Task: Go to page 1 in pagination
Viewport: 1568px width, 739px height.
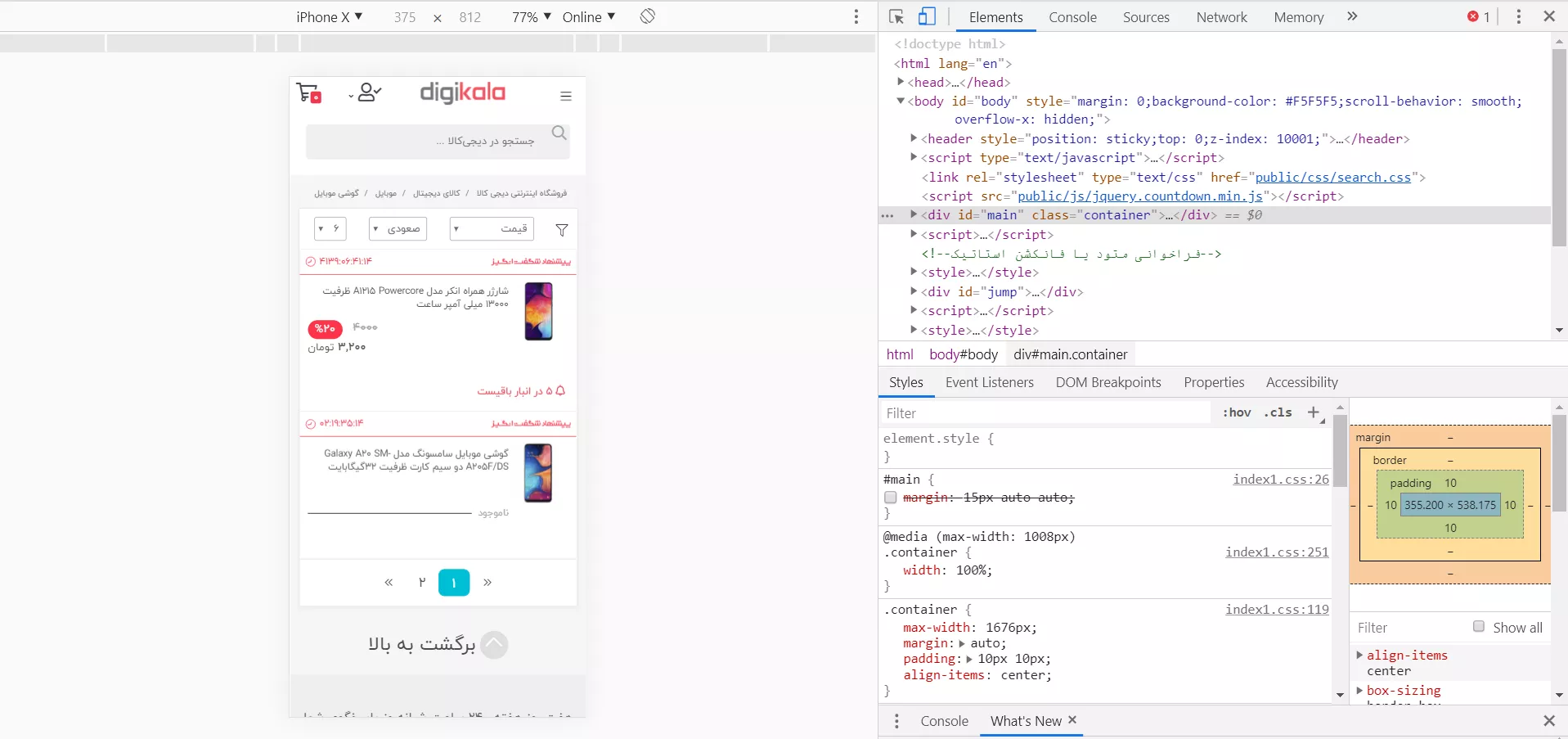Action: [454, 583]
